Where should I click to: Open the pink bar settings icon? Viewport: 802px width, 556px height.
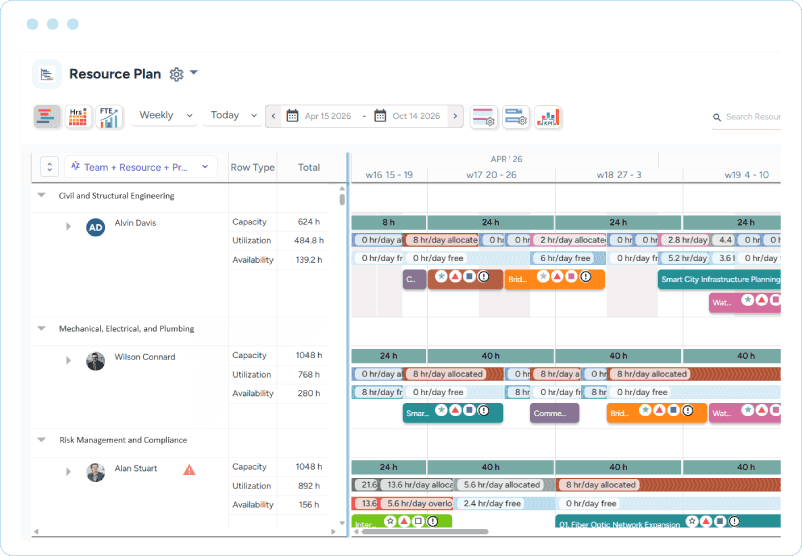(483, 117)
